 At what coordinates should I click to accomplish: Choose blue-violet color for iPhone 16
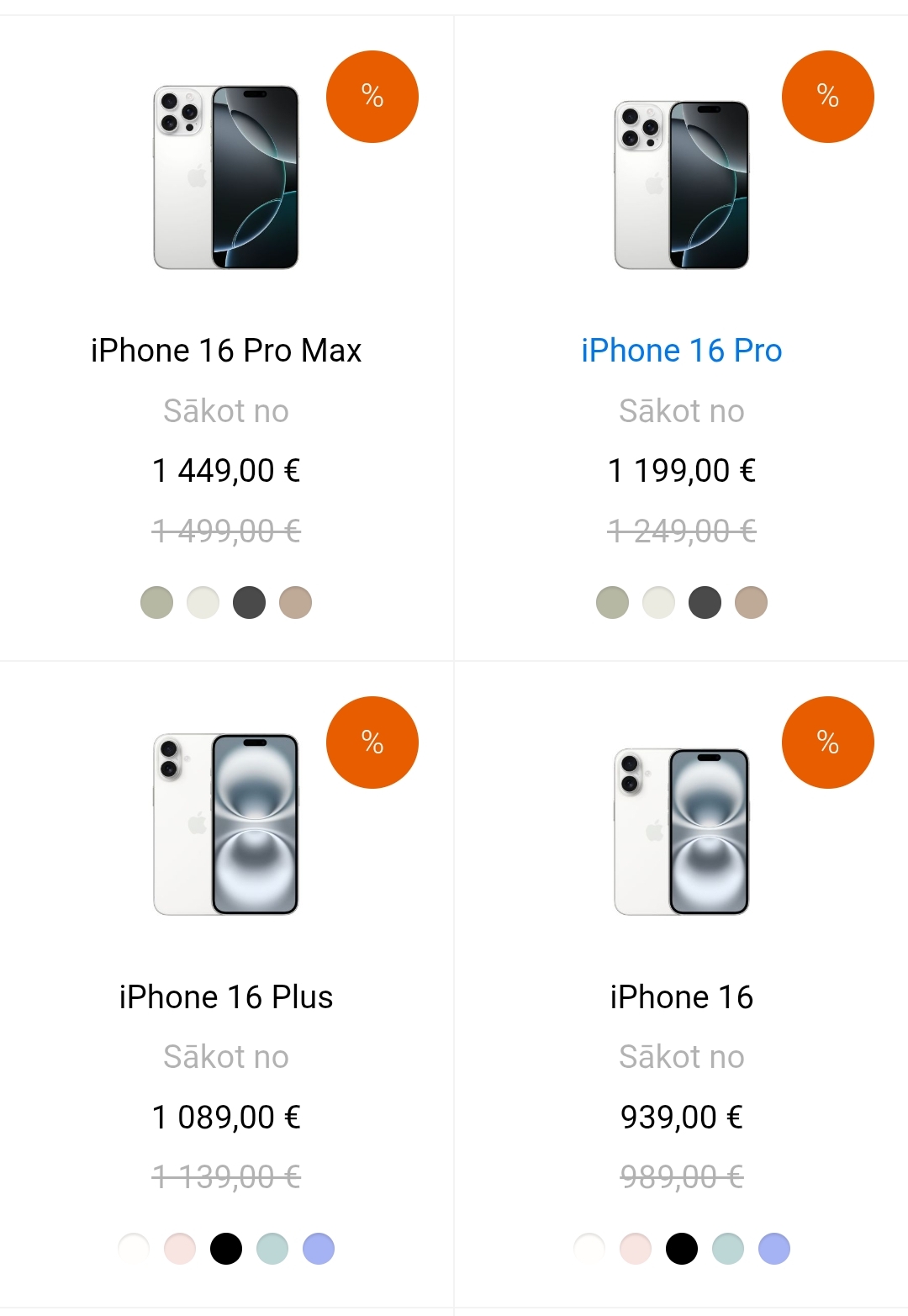(774, 1249)
